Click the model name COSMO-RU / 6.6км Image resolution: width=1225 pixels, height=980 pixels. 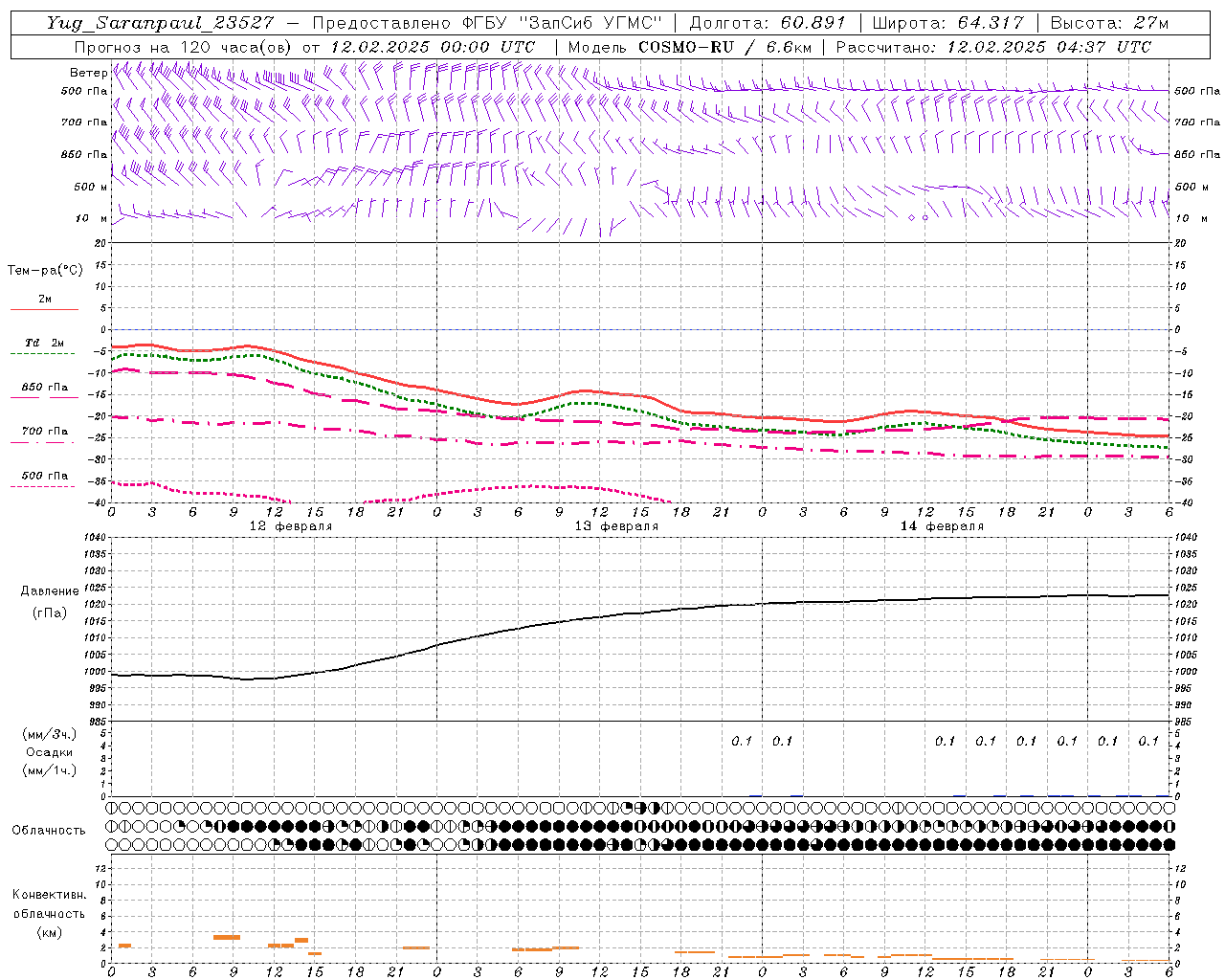tap(724, 47)
